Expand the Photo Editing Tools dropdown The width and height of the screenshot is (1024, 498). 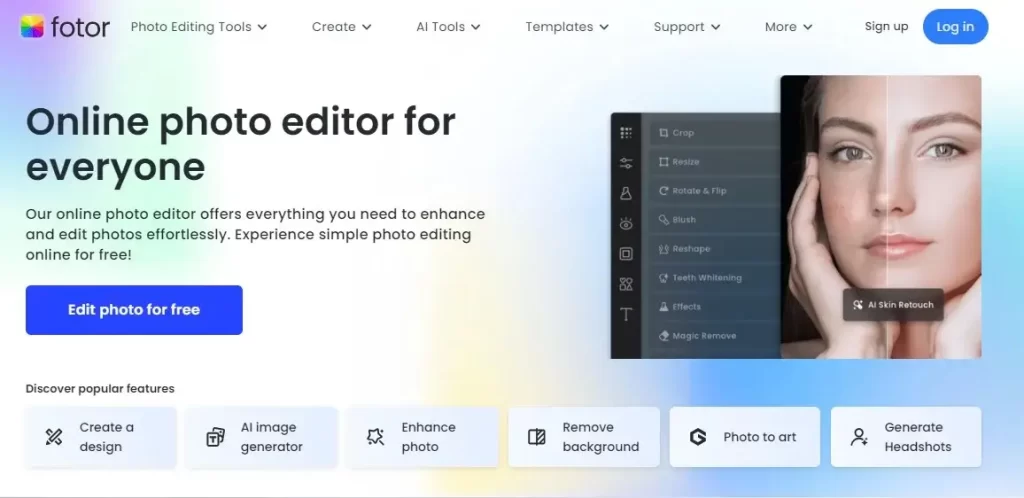tap(199, 27)
